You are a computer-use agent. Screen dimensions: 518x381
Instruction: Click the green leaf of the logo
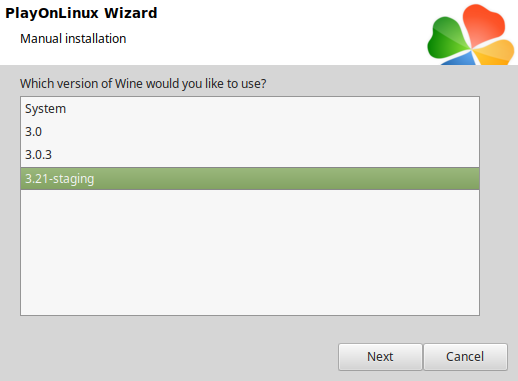click(447, 40)
